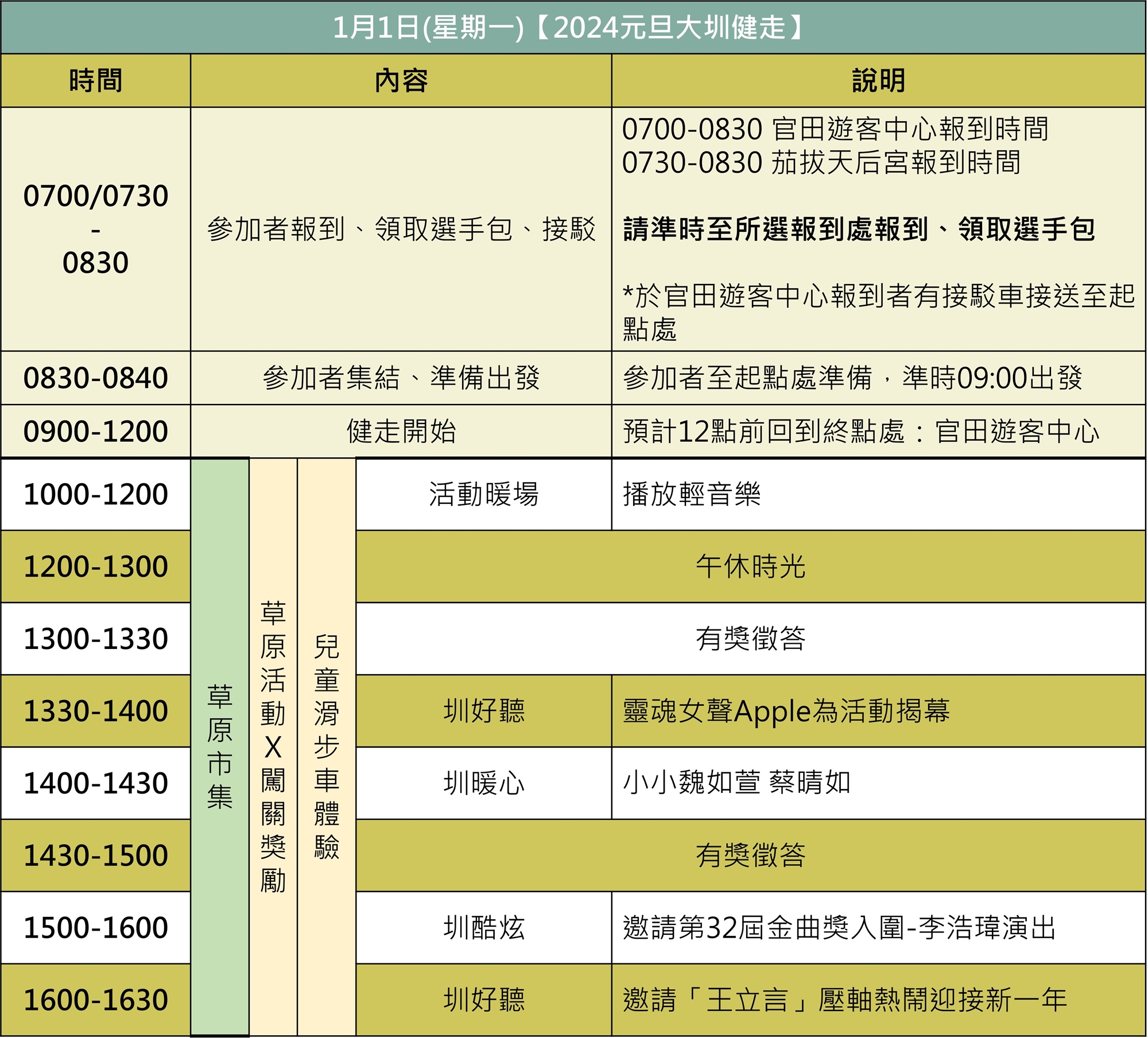Click the 時間 column header
The height and width of the screenshot is (1038, 1148).
pos(95,80)
